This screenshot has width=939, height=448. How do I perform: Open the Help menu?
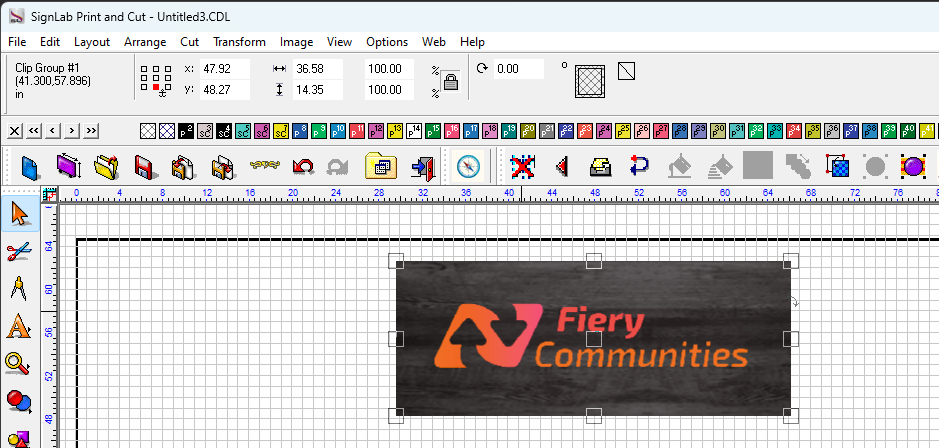pos(472,42)
